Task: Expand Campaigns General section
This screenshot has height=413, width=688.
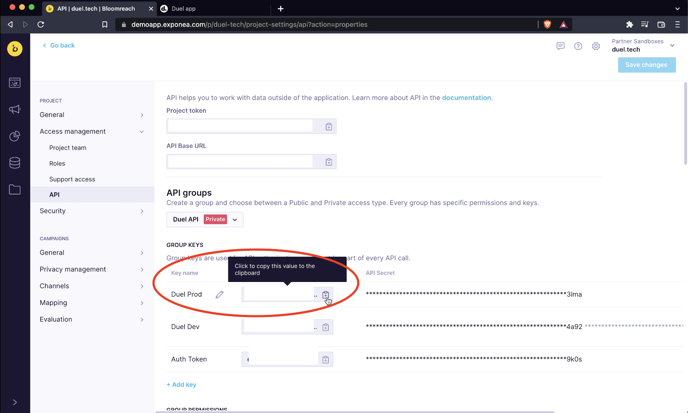Action: (92, 252)
